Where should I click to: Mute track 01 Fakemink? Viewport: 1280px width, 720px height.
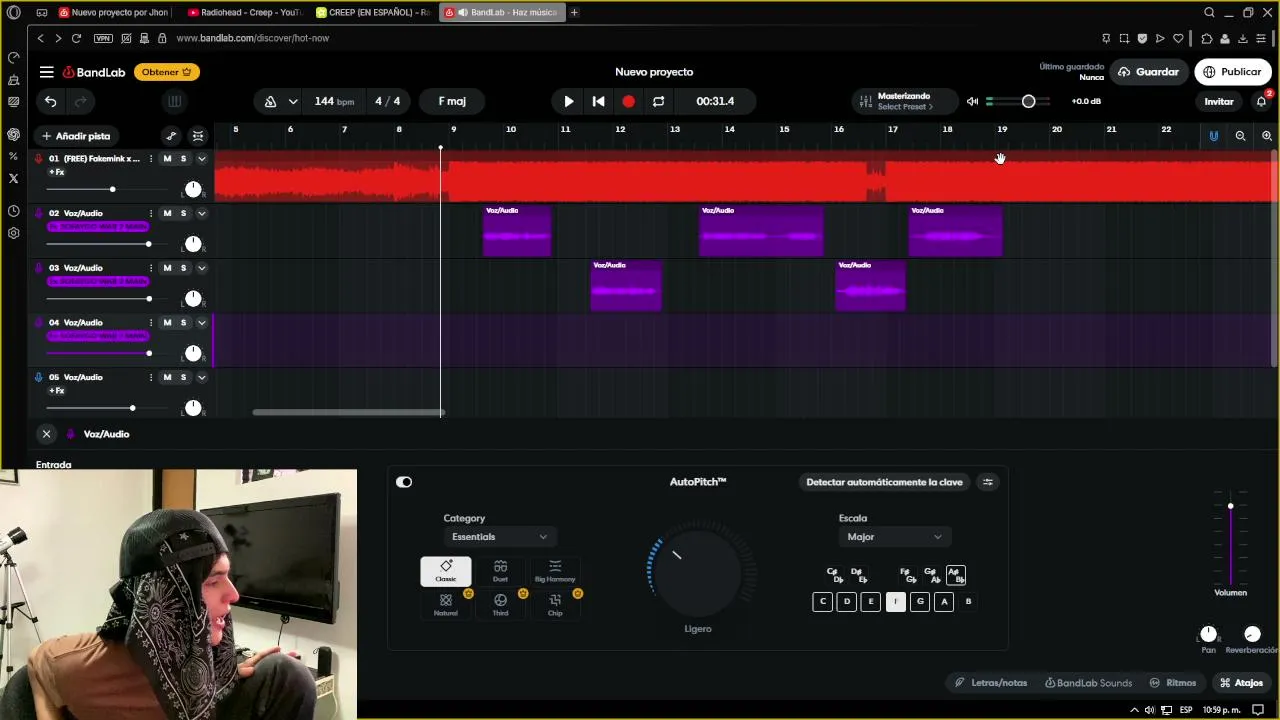[x=167, y=159]
